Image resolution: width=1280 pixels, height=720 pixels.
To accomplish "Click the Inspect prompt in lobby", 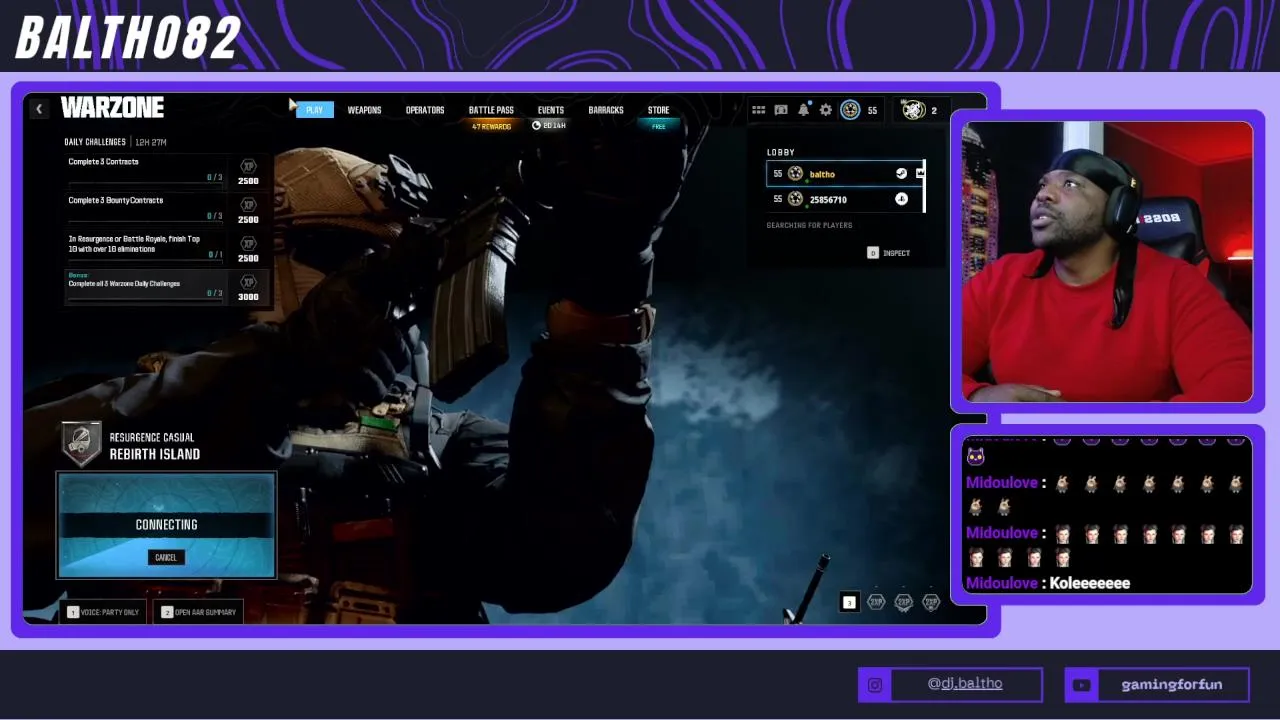I will [x=889, y=253].
